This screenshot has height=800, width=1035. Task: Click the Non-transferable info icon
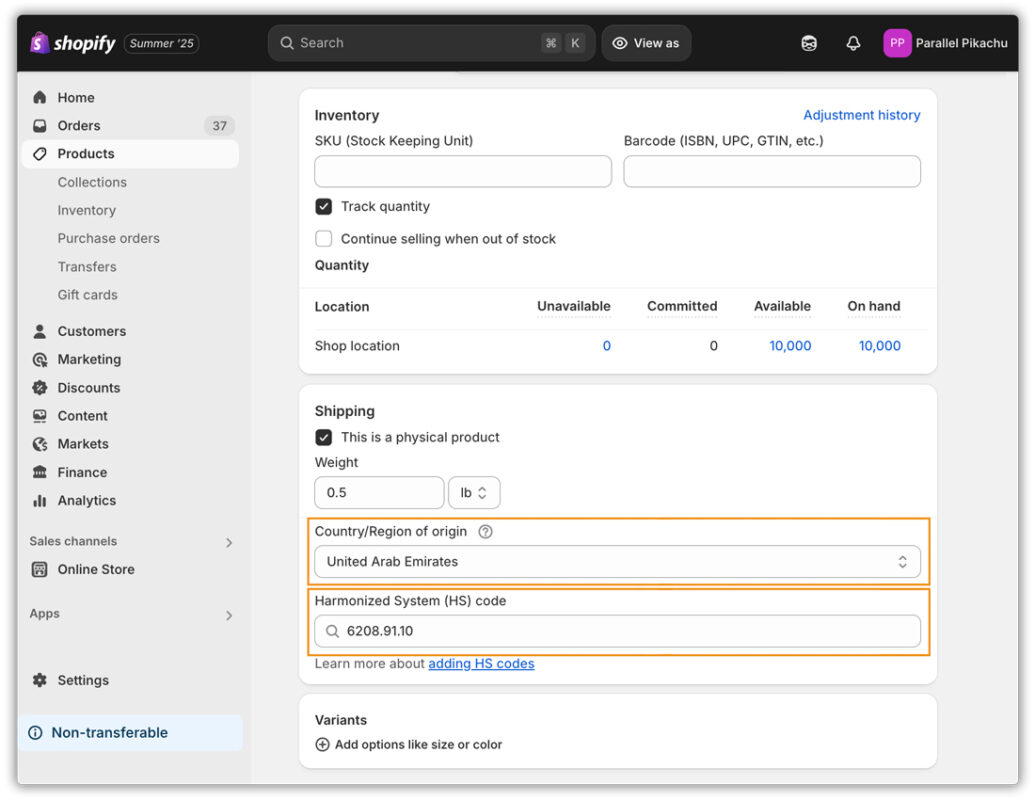pyautogui.click(x=35, y=733)
